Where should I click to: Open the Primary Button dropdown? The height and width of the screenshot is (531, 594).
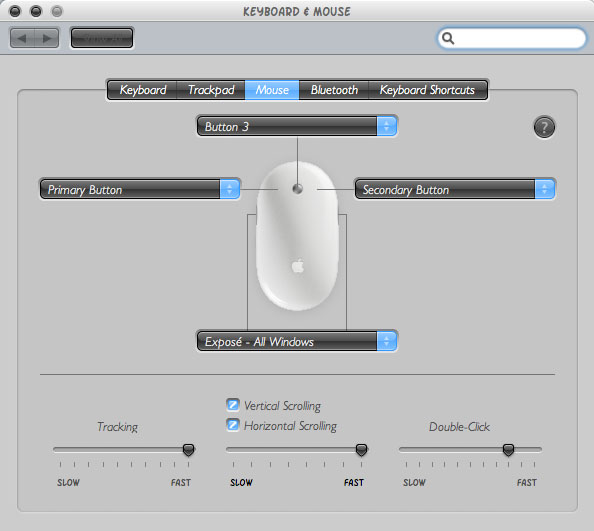(x=140, y=189)
